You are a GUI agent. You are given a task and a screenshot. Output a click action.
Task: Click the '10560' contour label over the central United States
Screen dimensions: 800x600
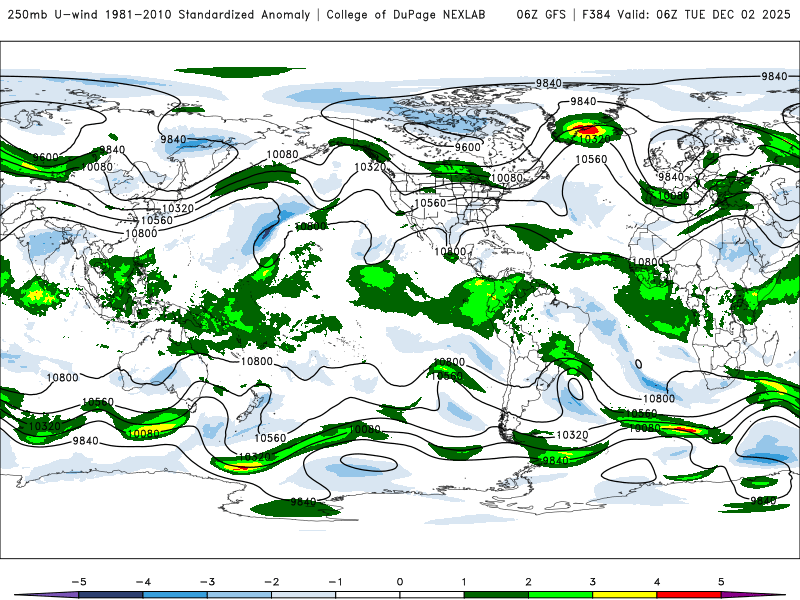[x=430, y=203]
